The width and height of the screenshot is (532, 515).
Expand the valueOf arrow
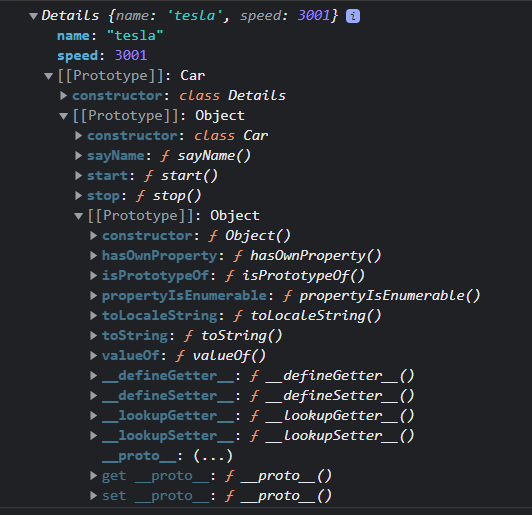click(x=93, y=356)
